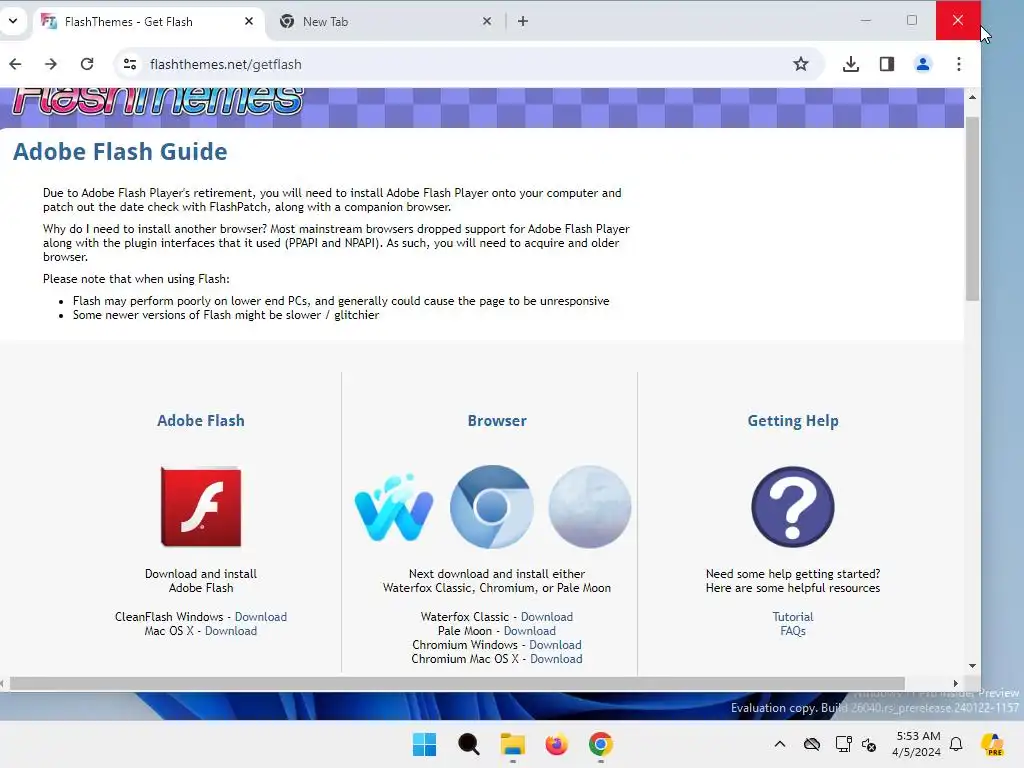Click the FlashThemes logo banner

[158, 103]
